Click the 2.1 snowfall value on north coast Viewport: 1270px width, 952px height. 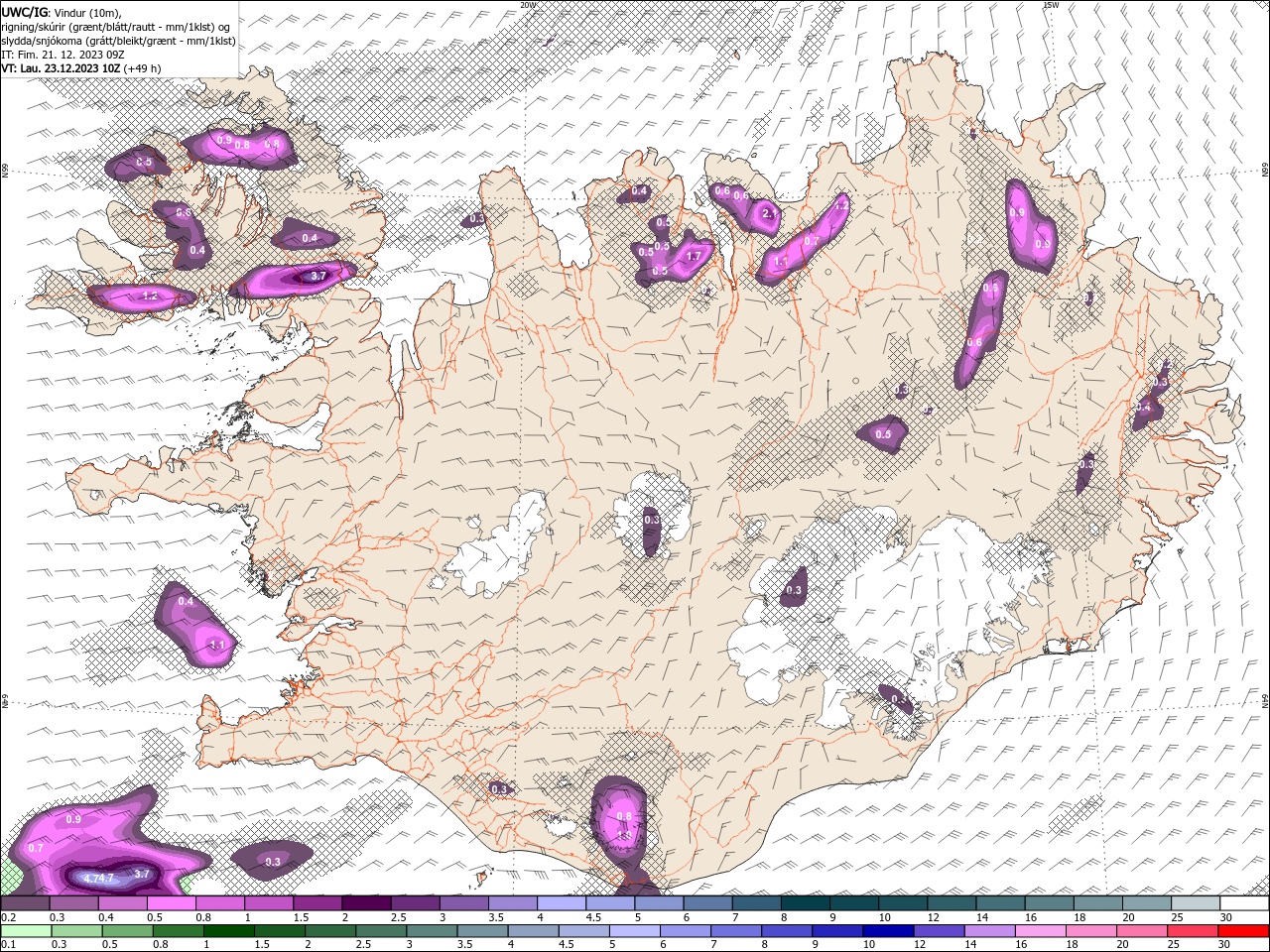(768, 213)
